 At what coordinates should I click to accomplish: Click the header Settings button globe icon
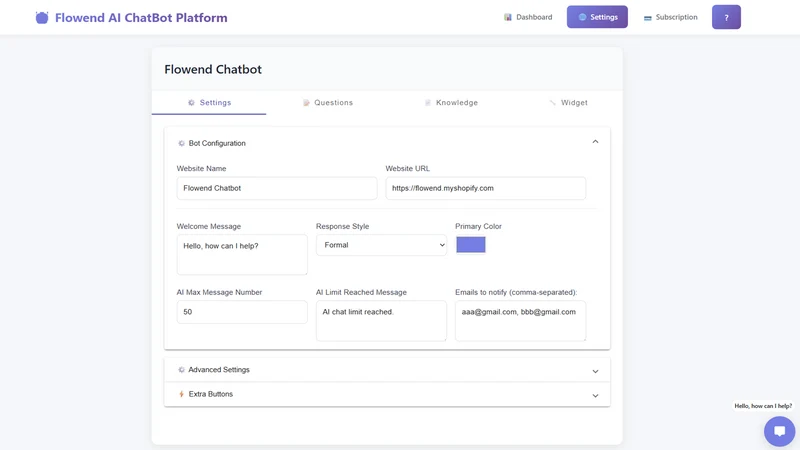tap(582, 17)
